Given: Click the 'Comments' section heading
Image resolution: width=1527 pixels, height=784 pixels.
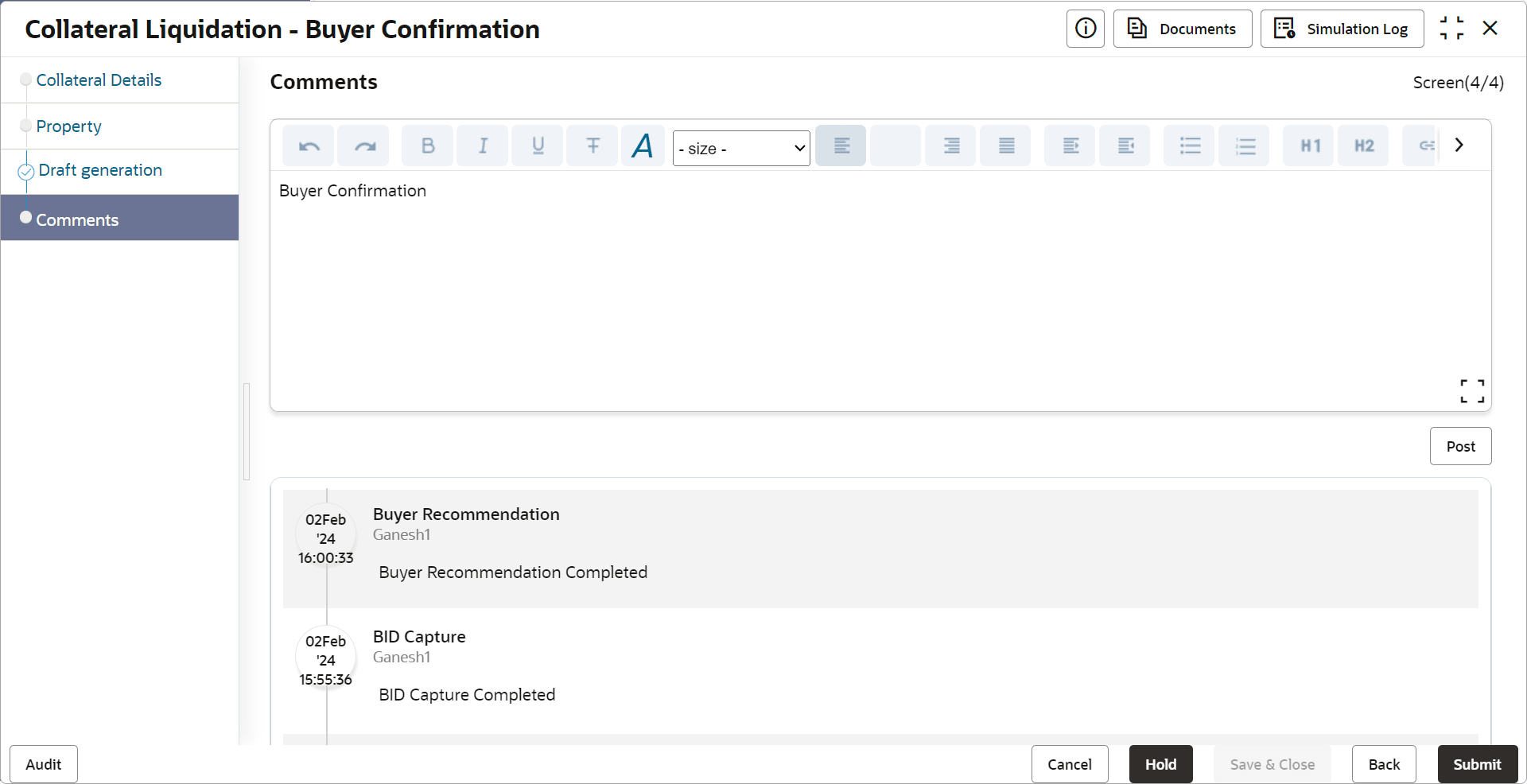Looking at the screenshot, I should pyautogui.click(x=324, y=82).
